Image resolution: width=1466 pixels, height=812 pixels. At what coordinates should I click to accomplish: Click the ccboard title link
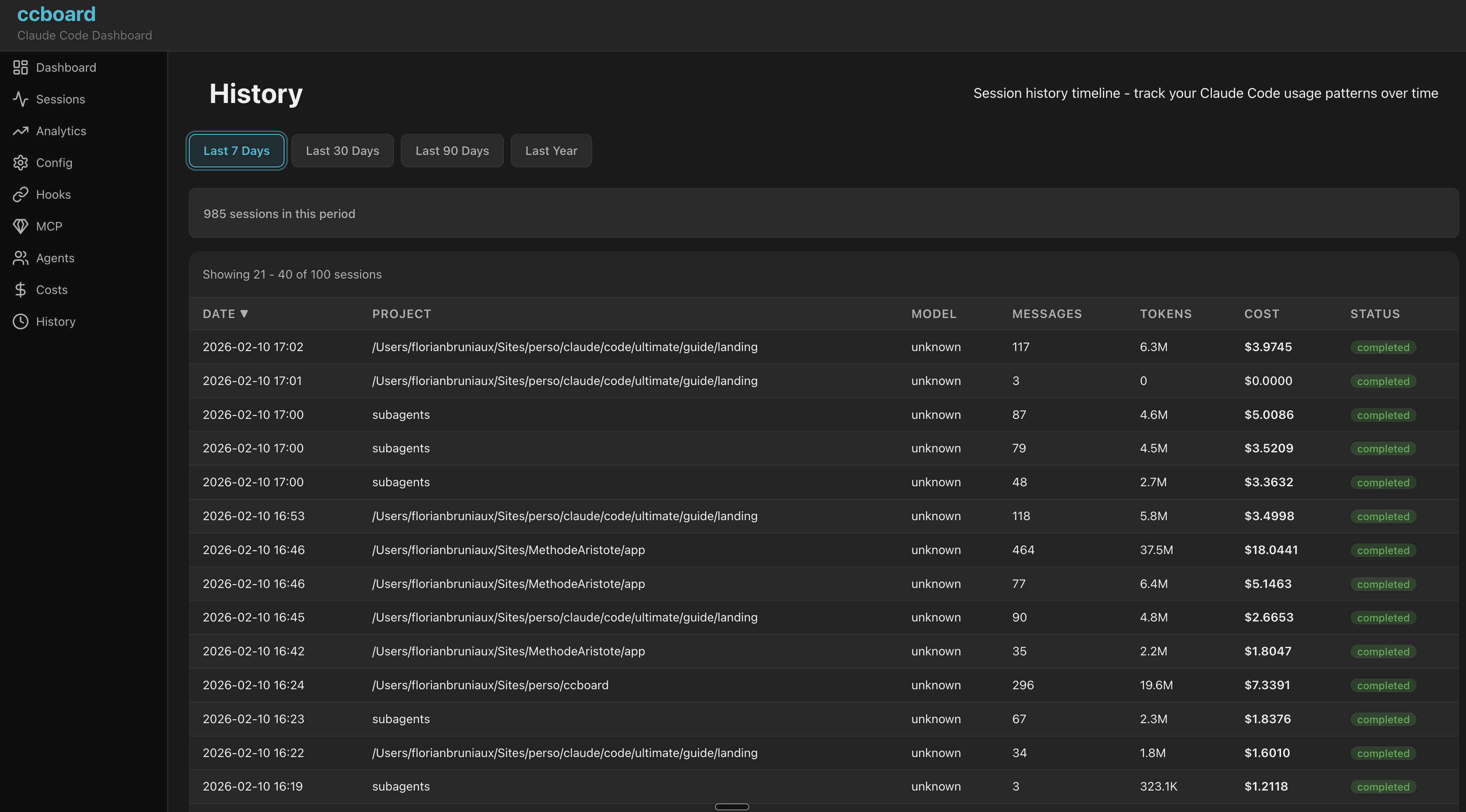tap(56, 14)
